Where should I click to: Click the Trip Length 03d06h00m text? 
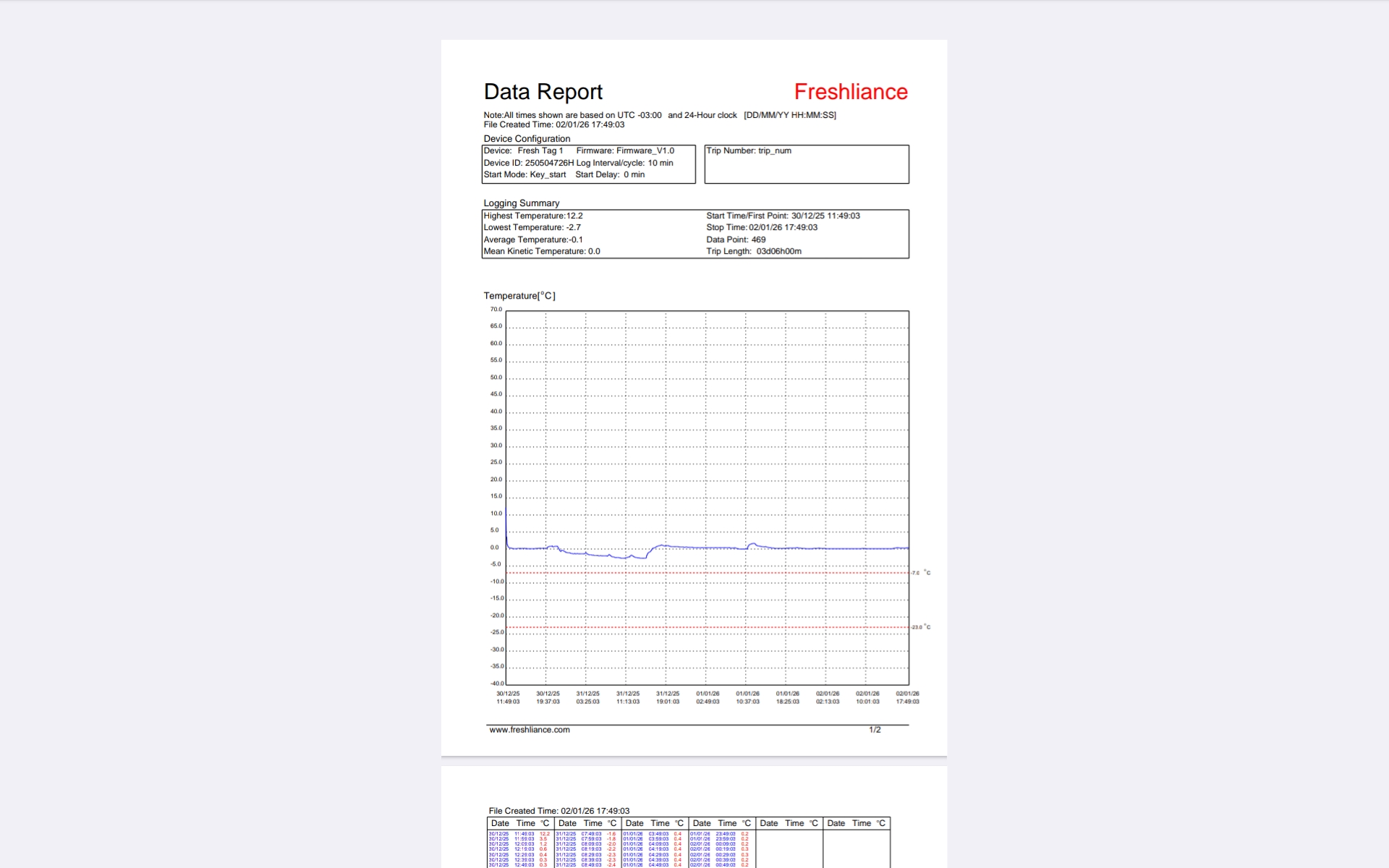753,251
